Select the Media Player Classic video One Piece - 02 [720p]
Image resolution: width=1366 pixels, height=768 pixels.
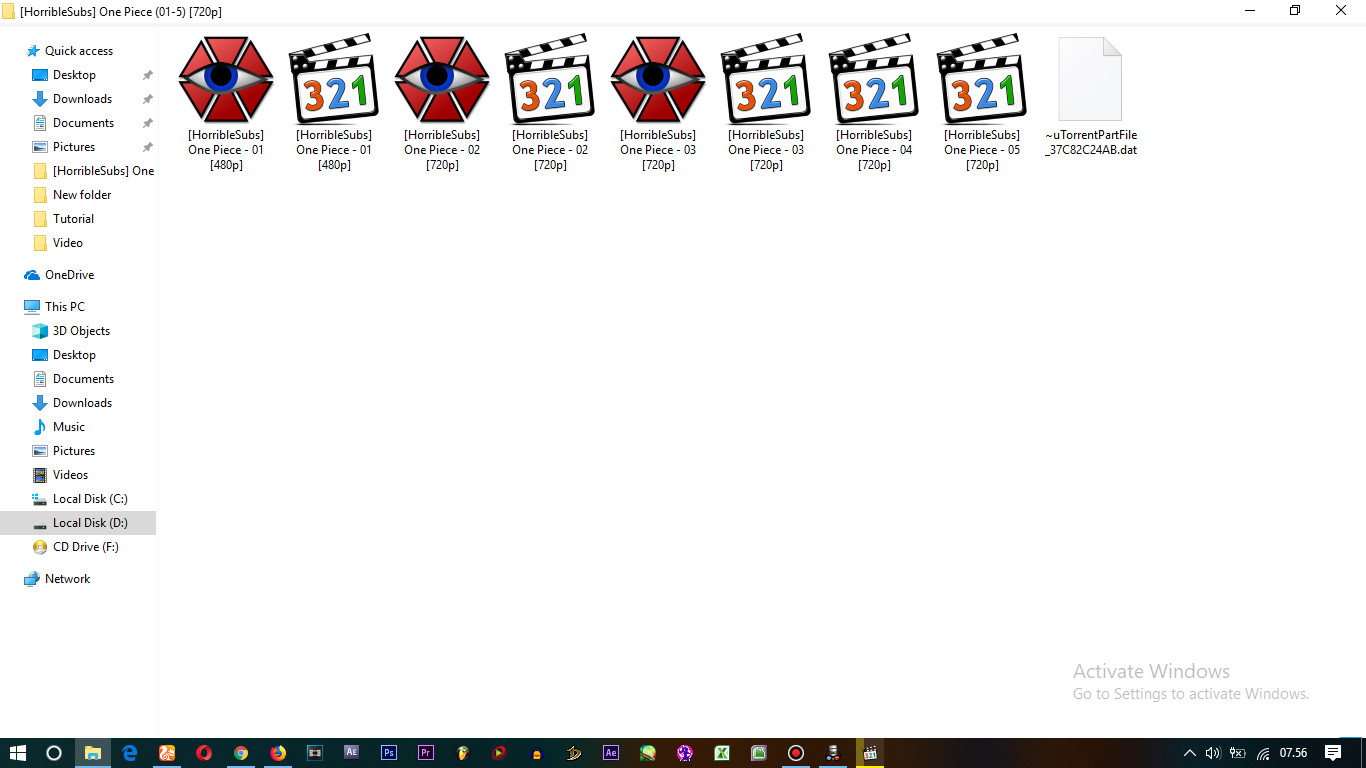pos(550,104)
